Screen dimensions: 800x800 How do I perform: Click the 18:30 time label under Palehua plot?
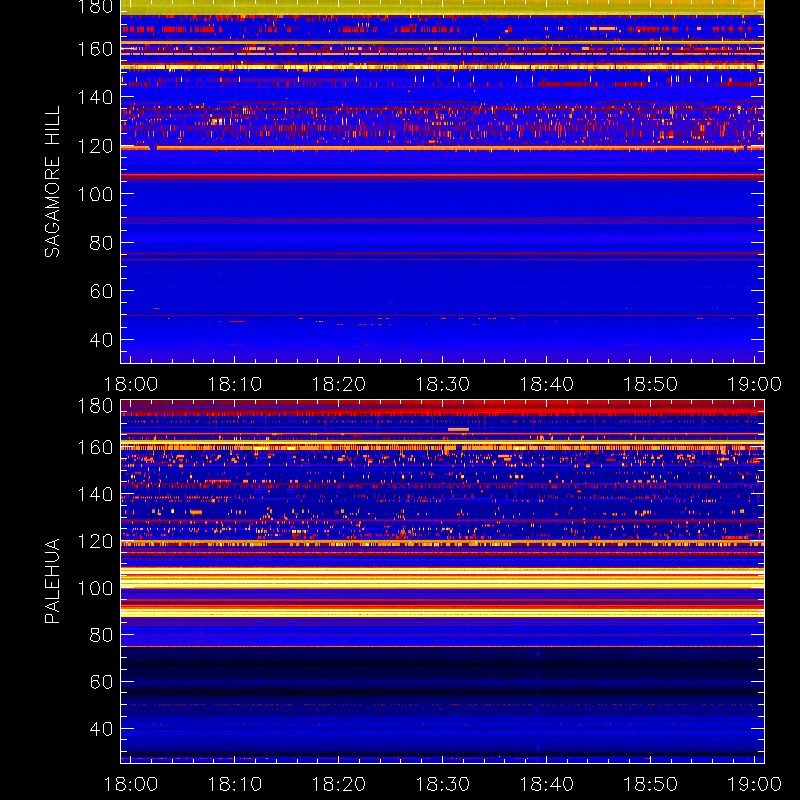pyautogui.click(x=442, y=784)
